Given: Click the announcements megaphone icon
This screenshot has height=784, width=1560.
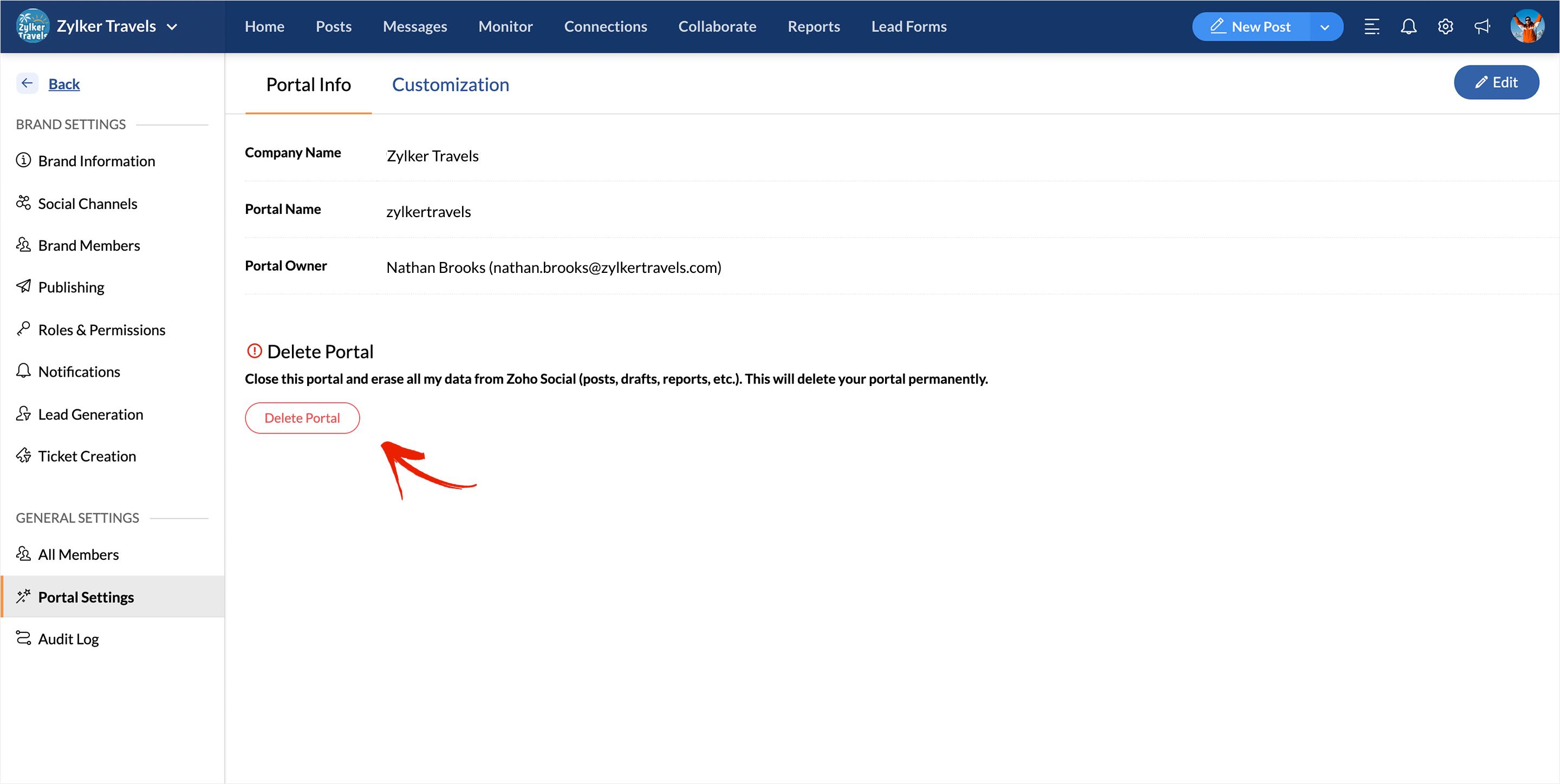Looking at the screenshot, I should pyautogui.click(x=1482, y=27).
